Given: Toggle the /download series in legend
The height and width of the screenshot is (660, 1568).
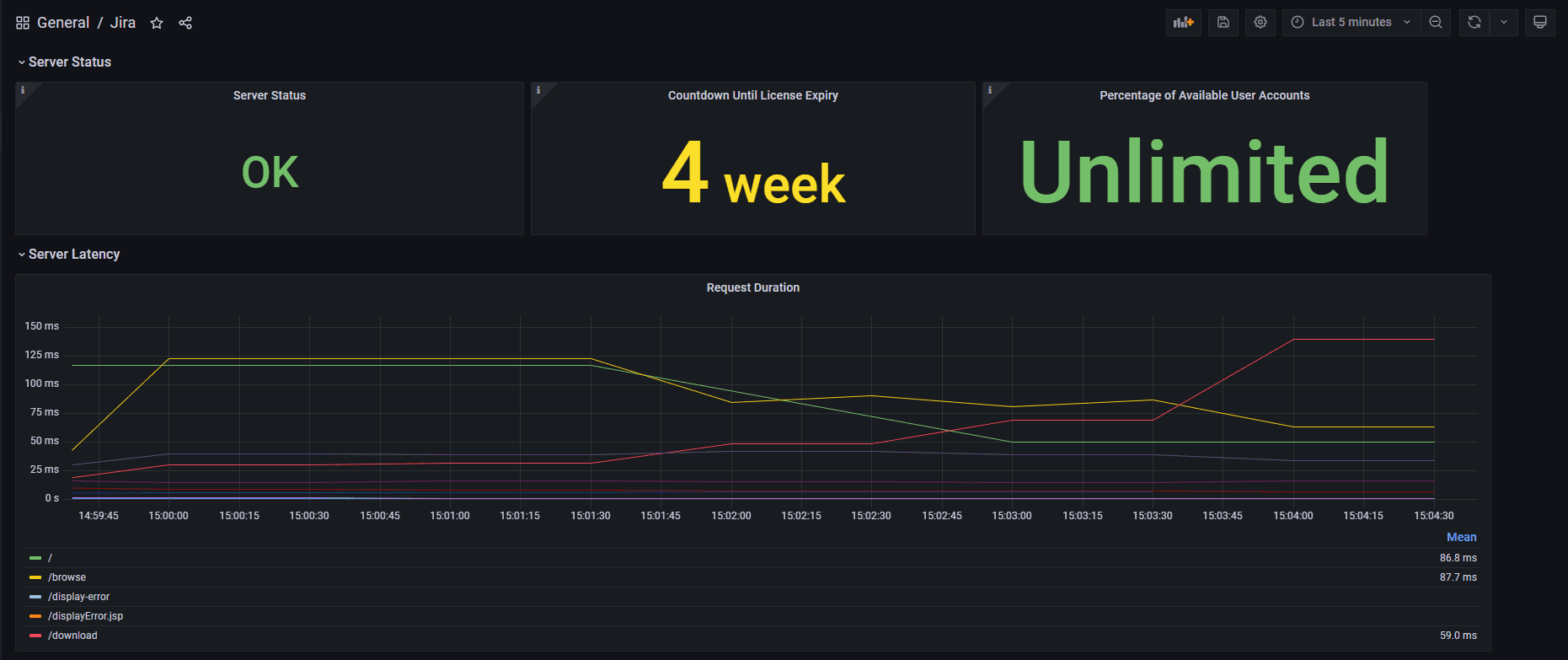Looking at the screenshot, I should tap(72, 636).
